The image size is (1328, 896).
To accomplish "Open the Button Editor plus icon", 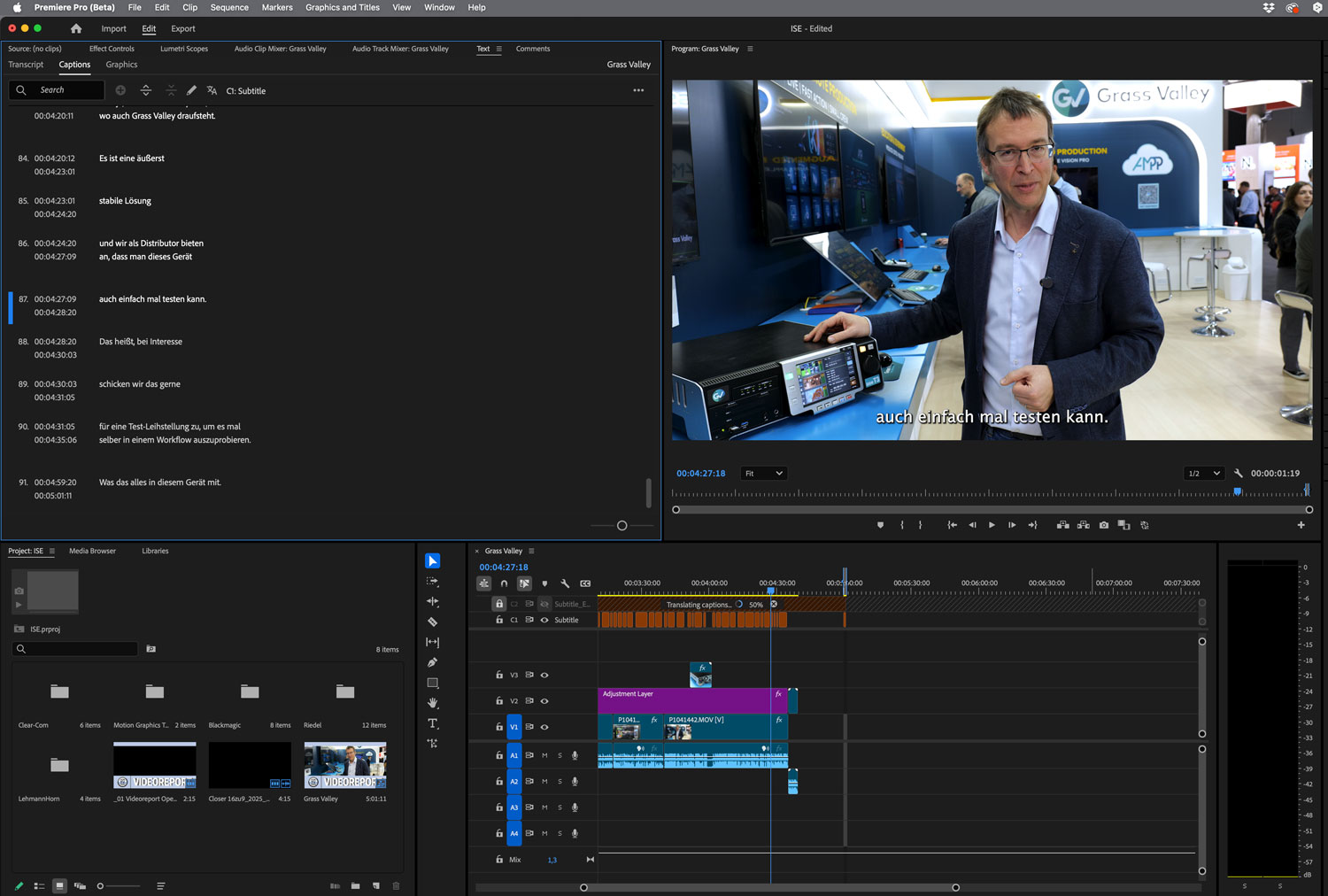I will [1301, 525].
